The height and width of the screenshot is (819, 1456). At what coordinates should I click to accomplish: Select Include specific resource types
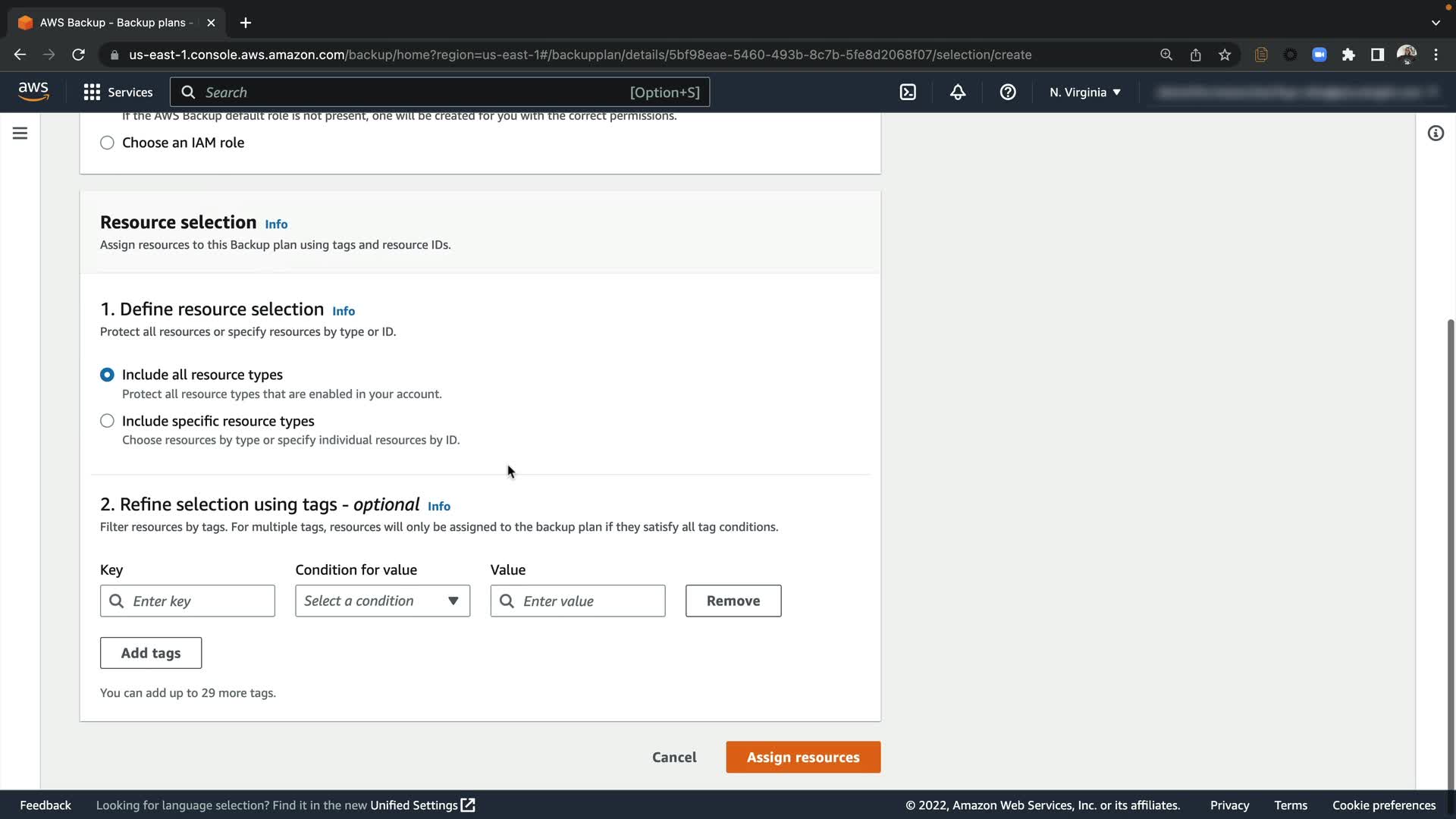[107, 421]
